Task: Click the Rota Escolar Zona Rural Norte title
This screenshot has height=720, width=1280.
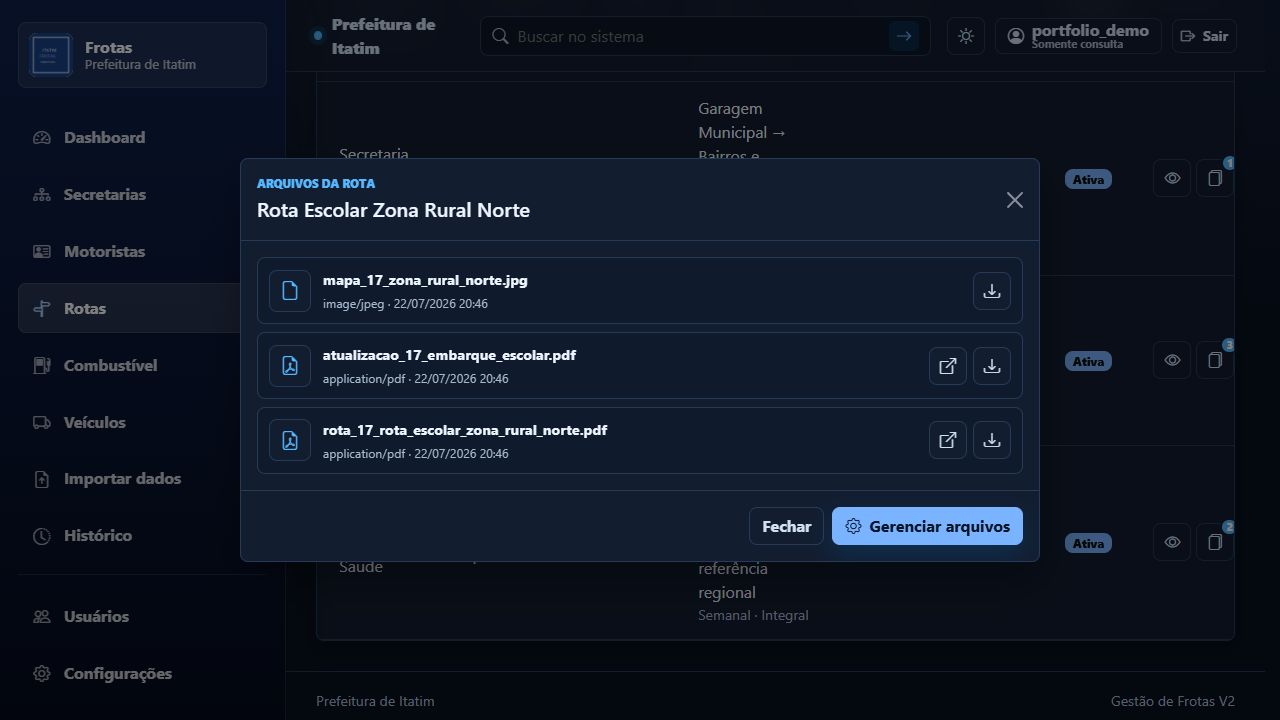Action: coord(393,210)
